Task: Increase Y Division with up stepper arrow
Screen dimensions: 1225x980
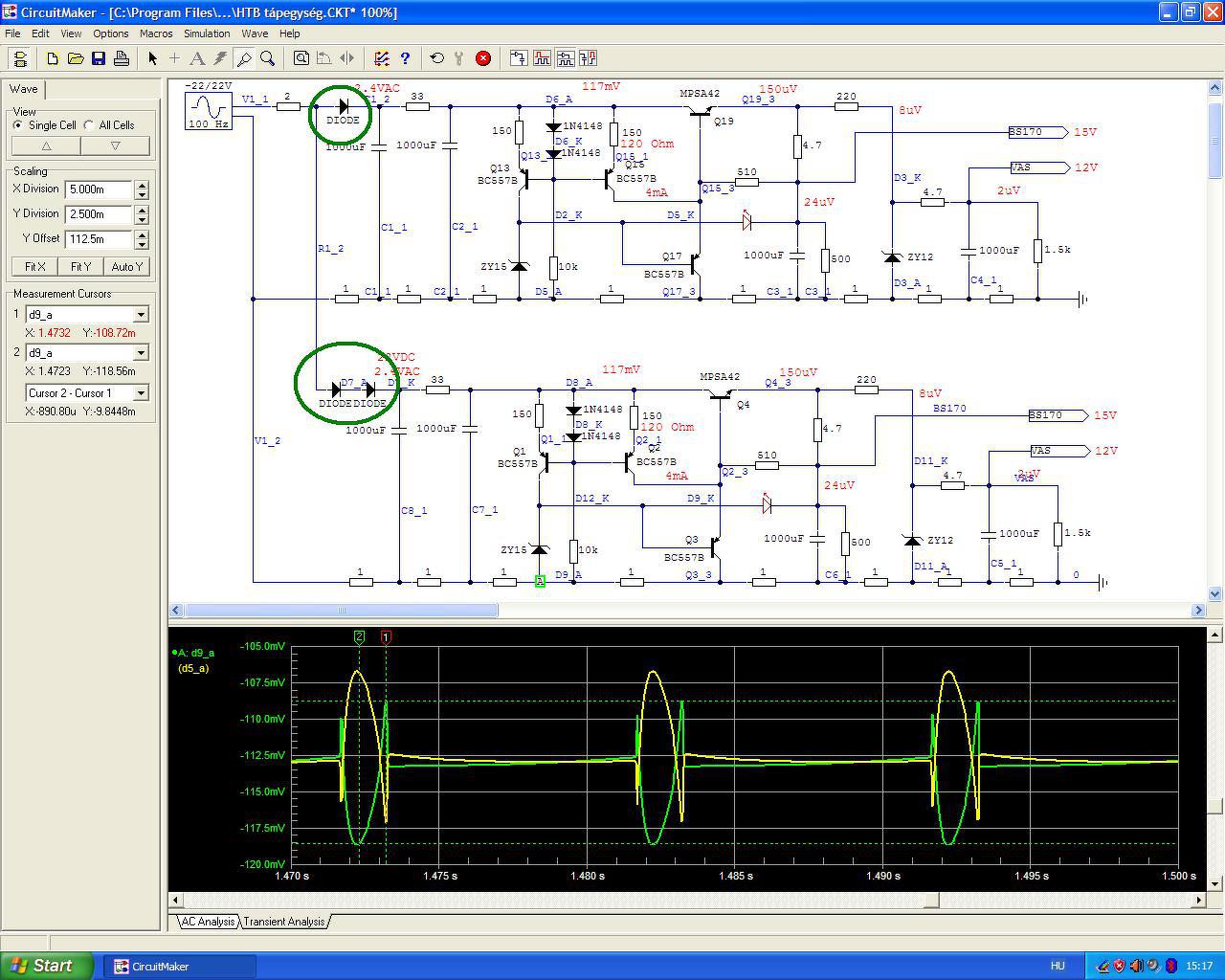Action: coord(142,210)
